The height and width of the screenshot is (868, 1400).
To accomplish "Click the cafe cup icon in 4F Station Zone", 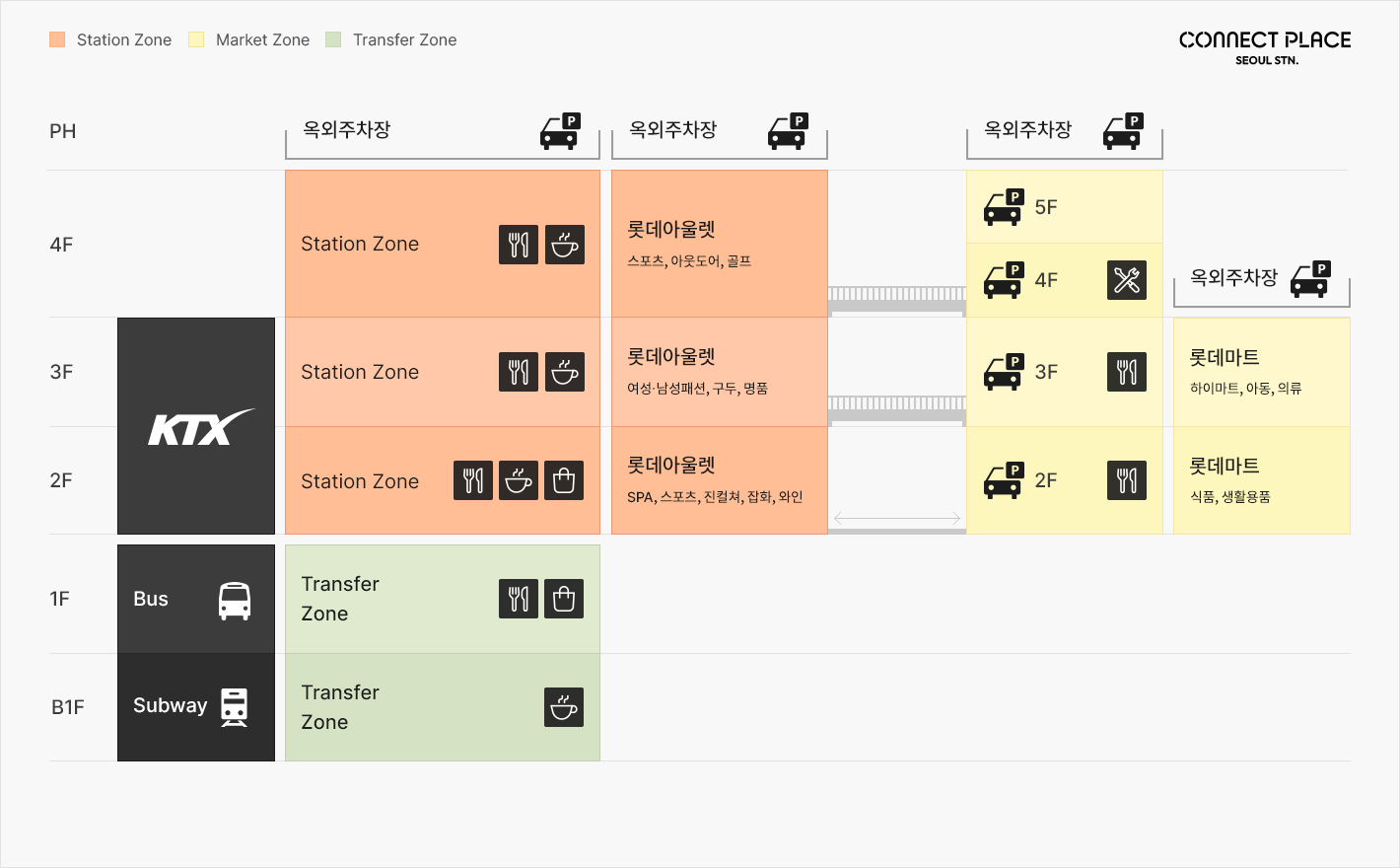I will (x=565, y=245).
